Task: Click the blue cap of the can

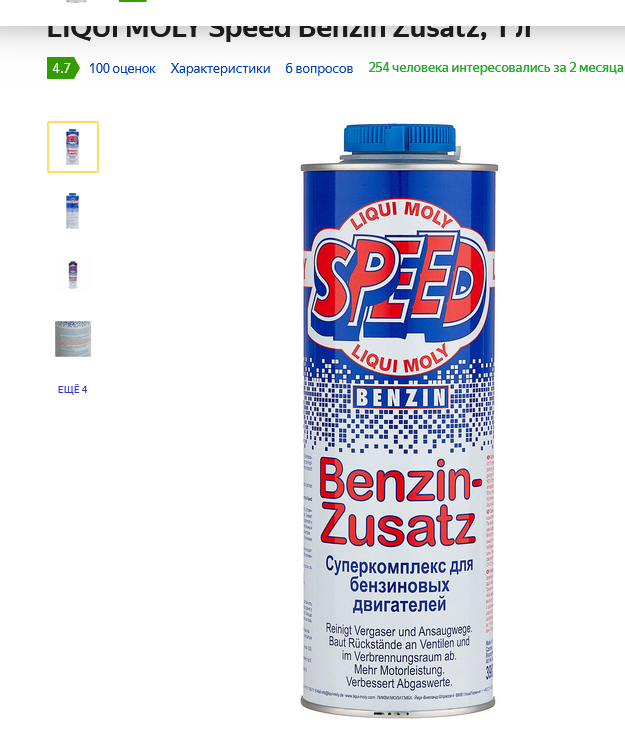Action: coord(400,140)
